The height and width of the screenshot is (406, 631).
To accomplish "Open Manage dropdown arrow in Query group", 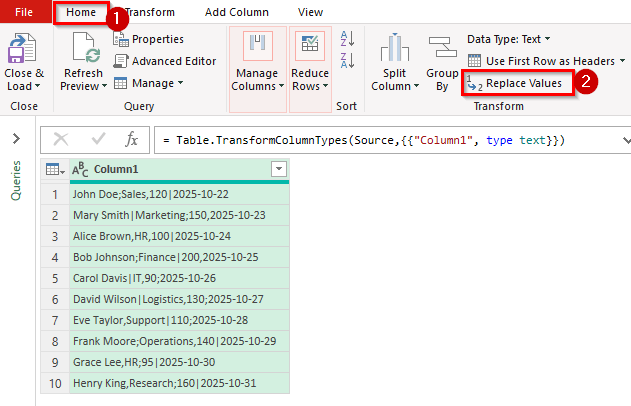I will 180,83.
